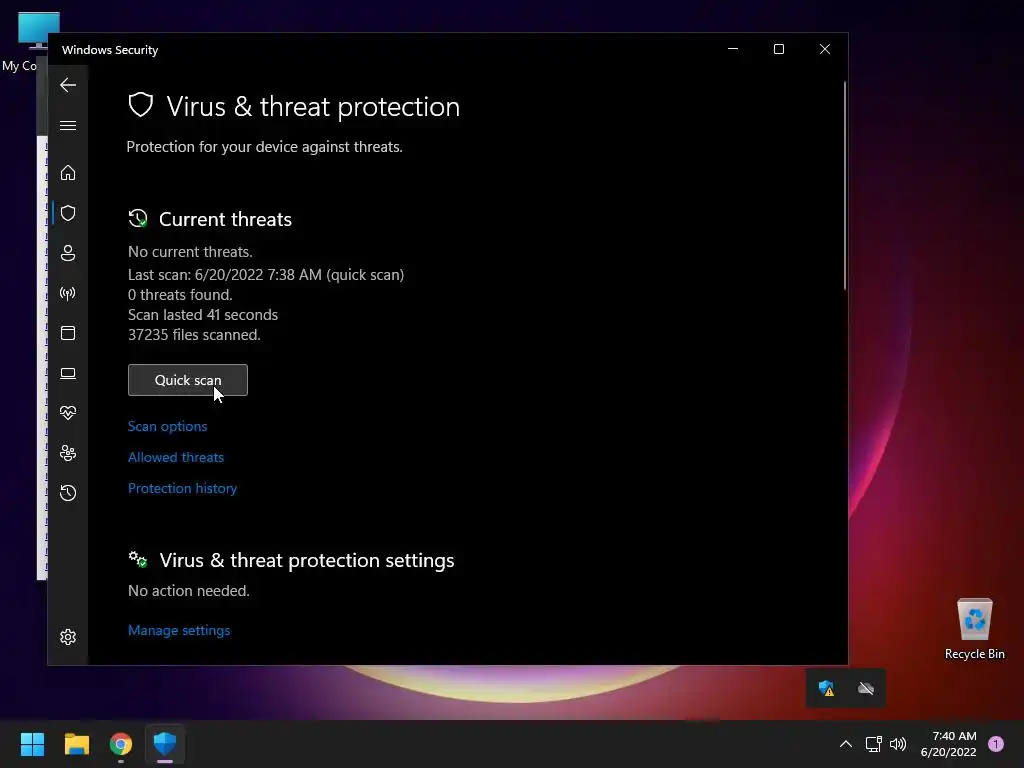The height and width of the screenshot is (768, 1024).
Task: Open the notification badge in the taskbar
Action: point(996,744)
